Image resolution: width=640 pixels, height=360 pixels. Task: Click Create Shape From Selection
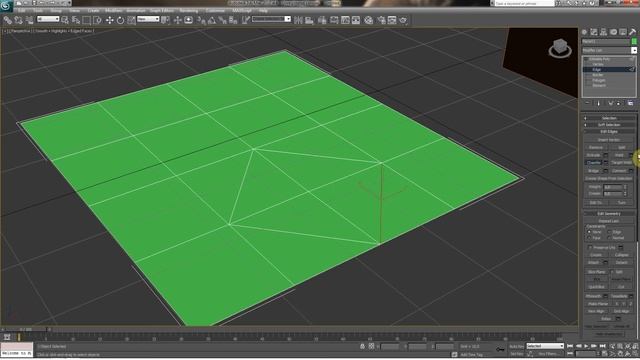point(609,178)
